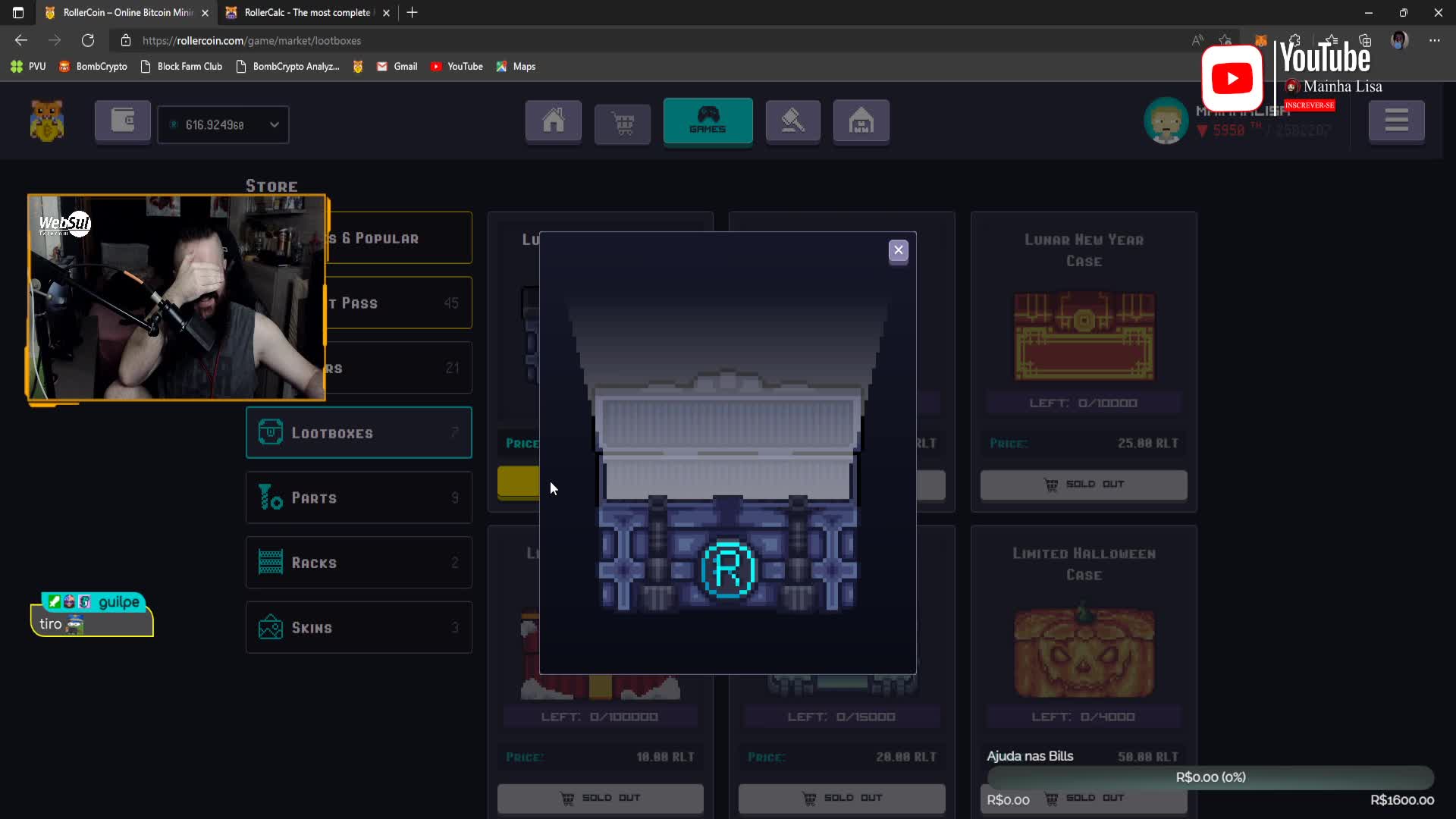The width and height of the screenshot is (1456, 819).
Task: Open the mining room house icon
Action: point(861,121)
